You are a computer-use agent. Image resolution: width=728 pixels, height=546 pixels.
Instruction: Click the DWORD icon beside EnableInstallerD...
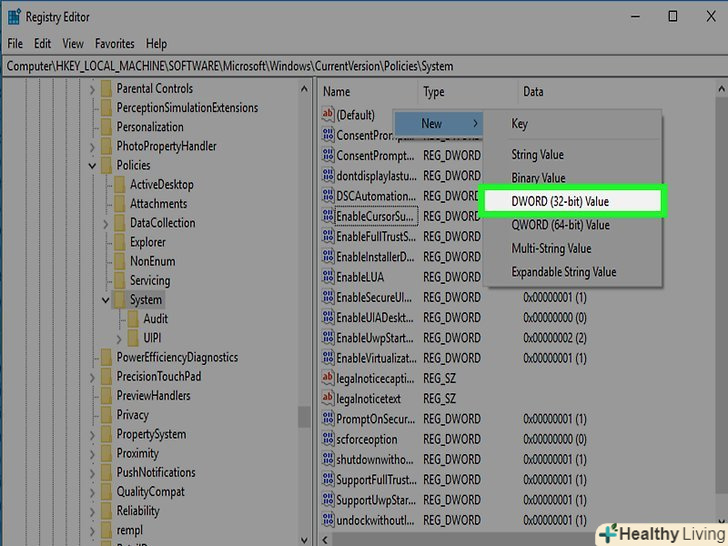click(328, 257)
